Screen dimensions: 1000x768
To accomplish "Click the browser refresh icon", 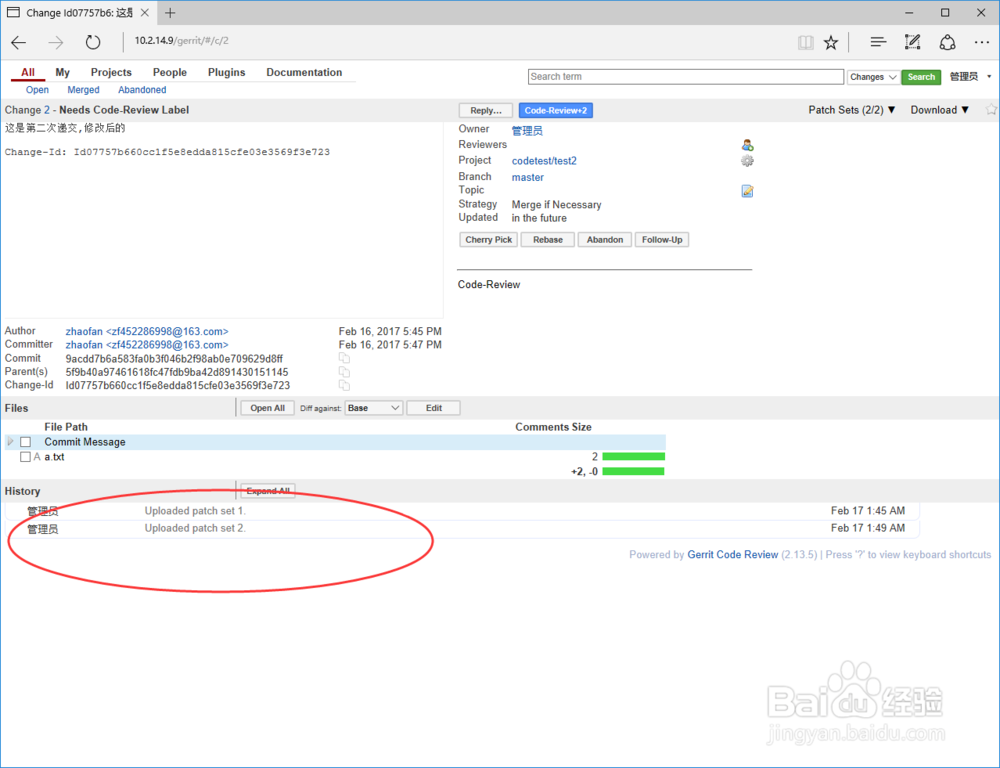I will 93,41.
